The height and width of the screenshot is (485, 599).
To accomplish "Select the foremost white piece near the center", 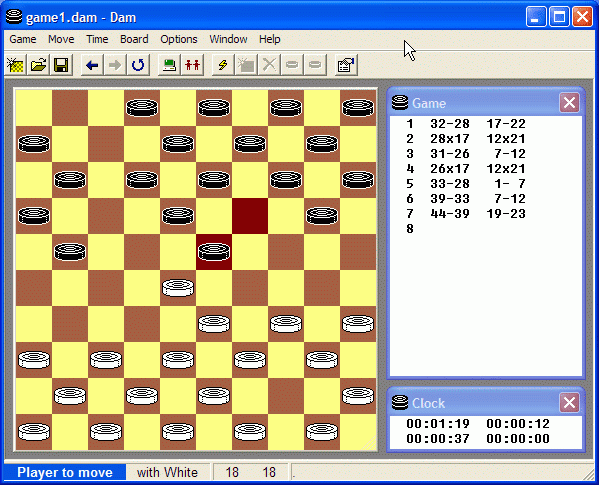I will click(x=178, y=288).
